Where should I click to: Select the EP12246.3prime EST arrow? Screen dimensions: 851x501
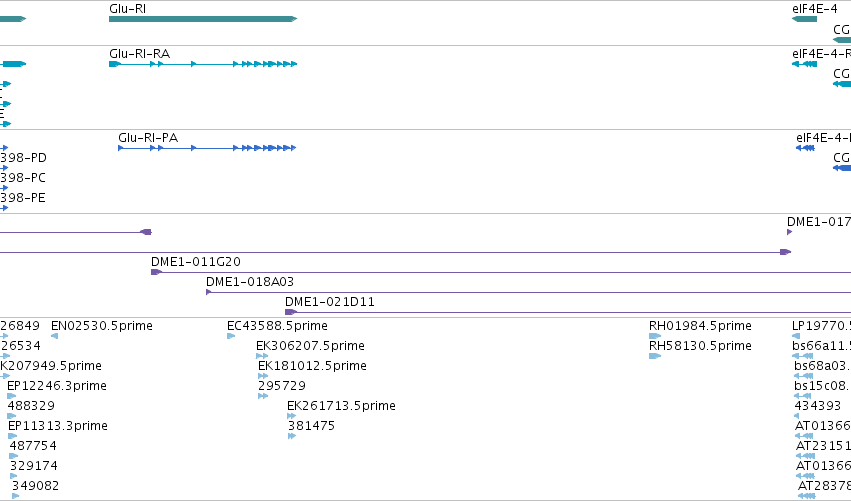point(11,396)
